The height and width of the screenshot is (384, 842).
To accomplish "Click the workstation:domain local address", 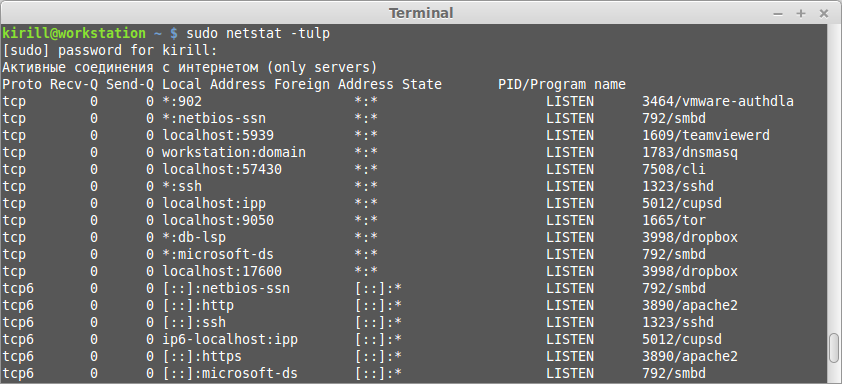I will (234, 153).
